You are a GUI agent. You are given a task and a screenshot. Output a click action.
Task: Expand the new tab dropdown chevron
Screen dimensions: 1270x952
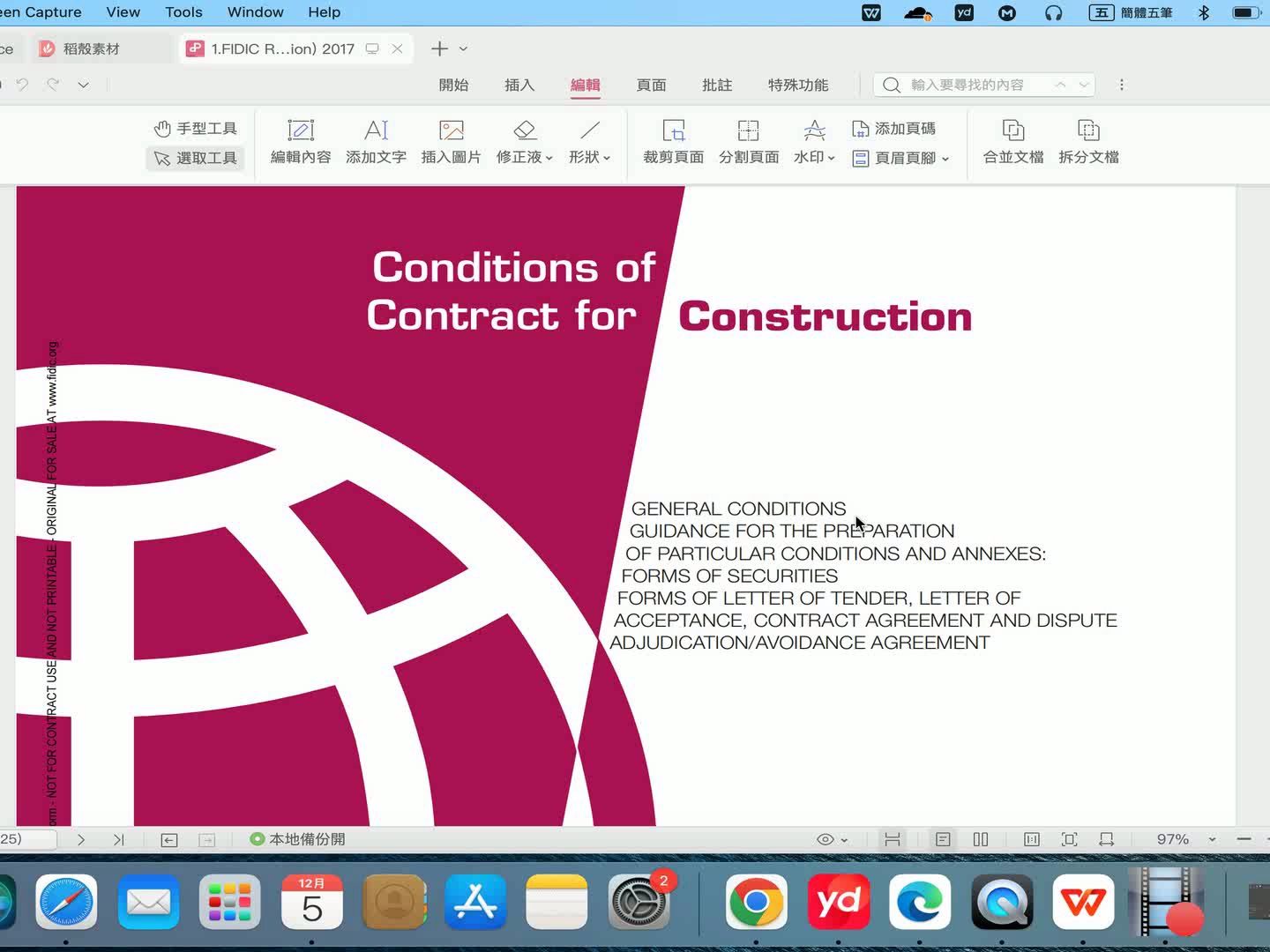(463, 48)
